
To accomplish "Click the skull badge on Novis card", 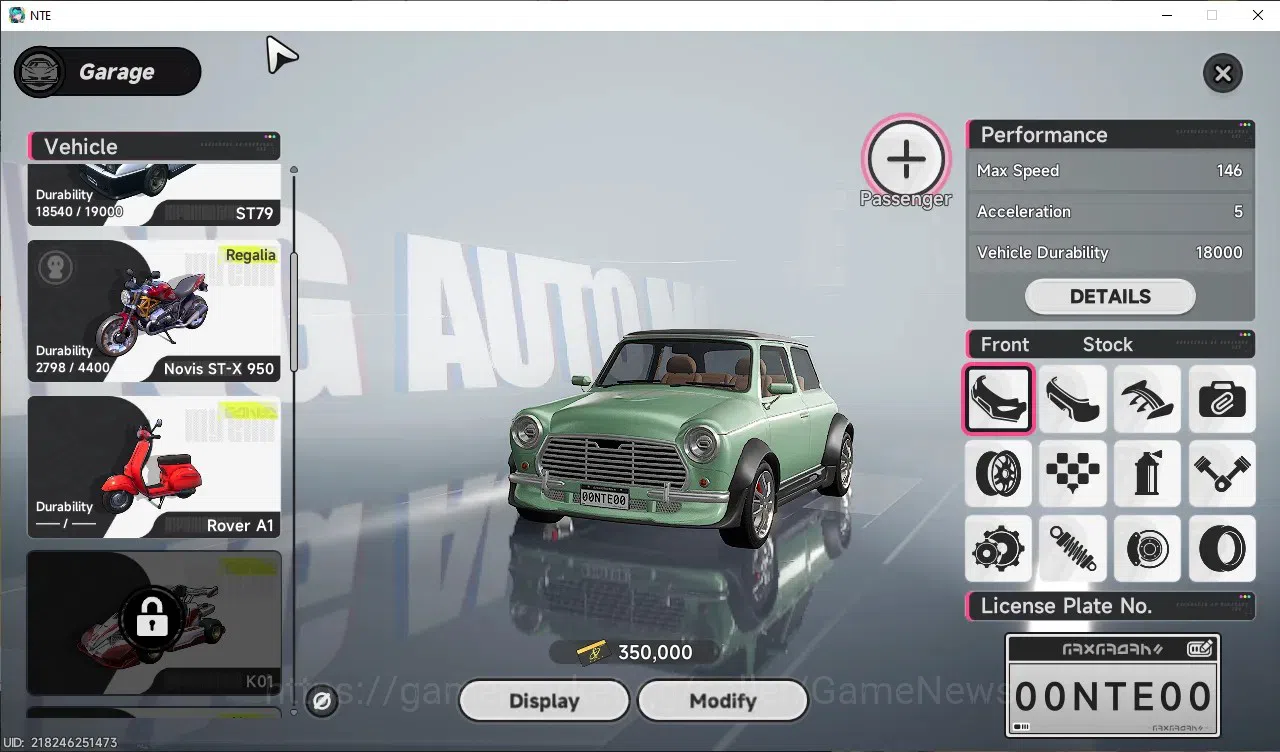I will 55,267.
